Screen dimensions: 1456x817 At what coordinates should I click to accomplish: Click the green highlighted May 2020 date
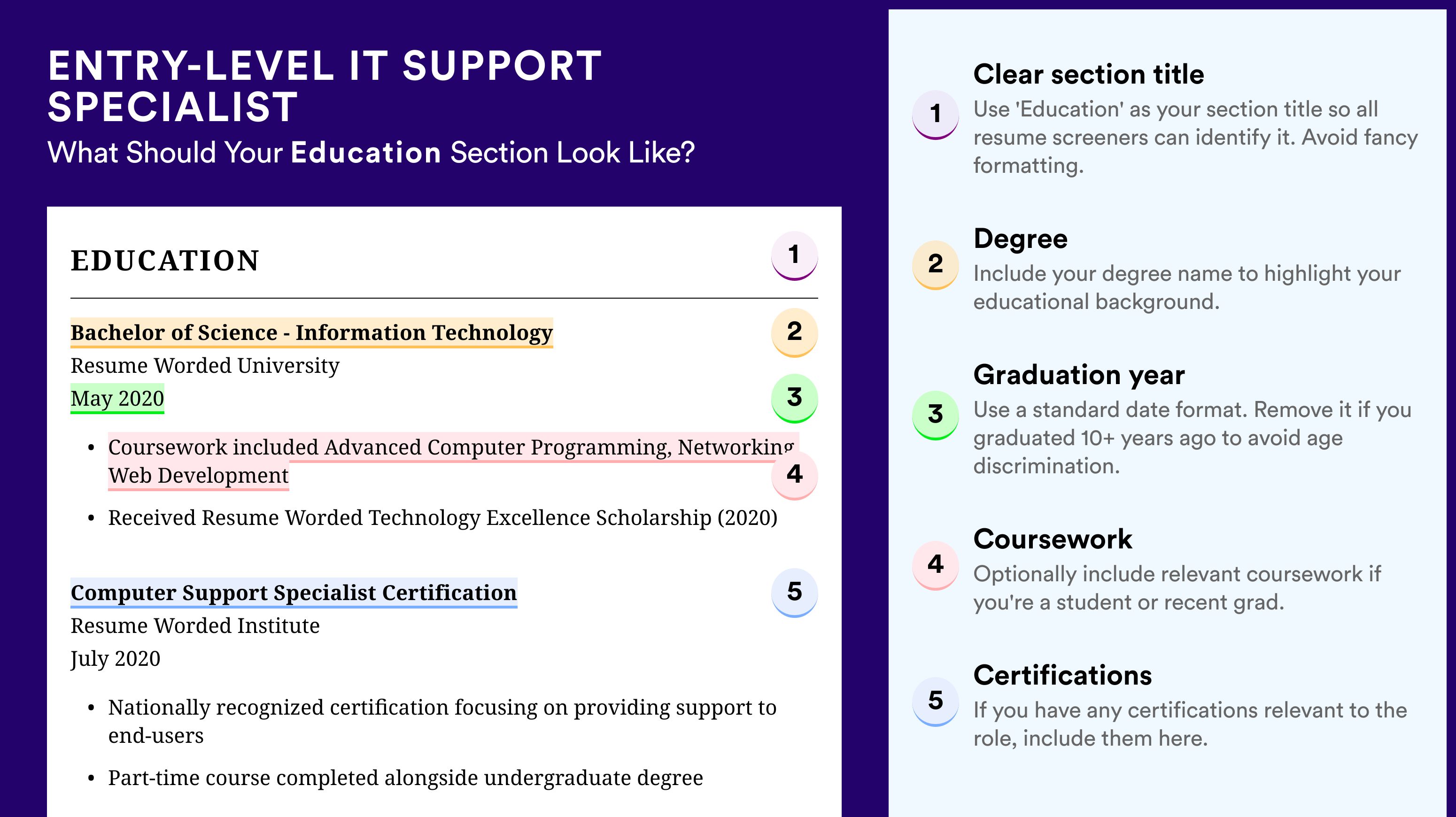[x=117, y=399]
